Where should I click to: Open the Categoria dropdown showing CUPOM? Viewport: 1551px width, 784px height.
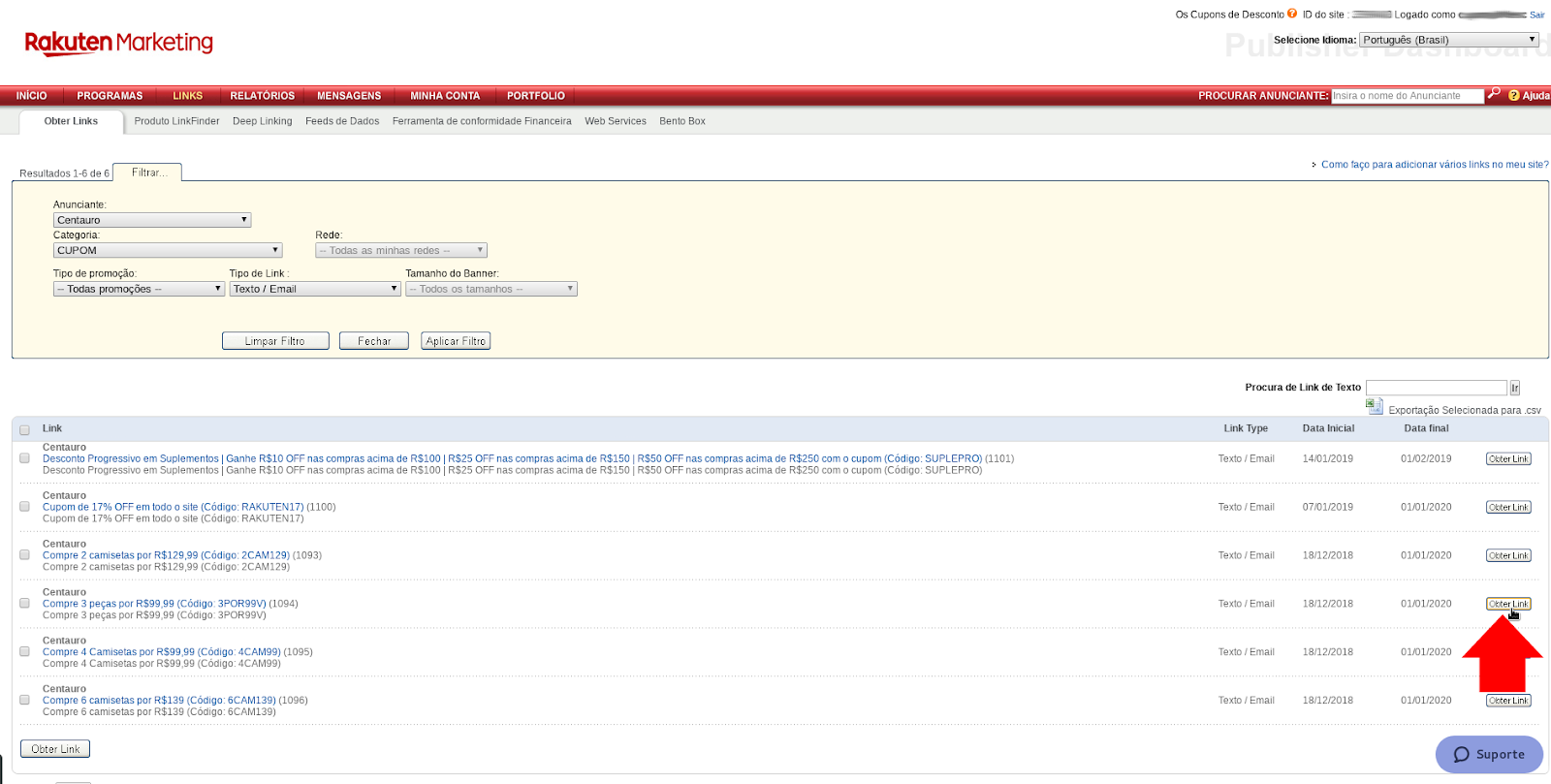pos(168,250)
